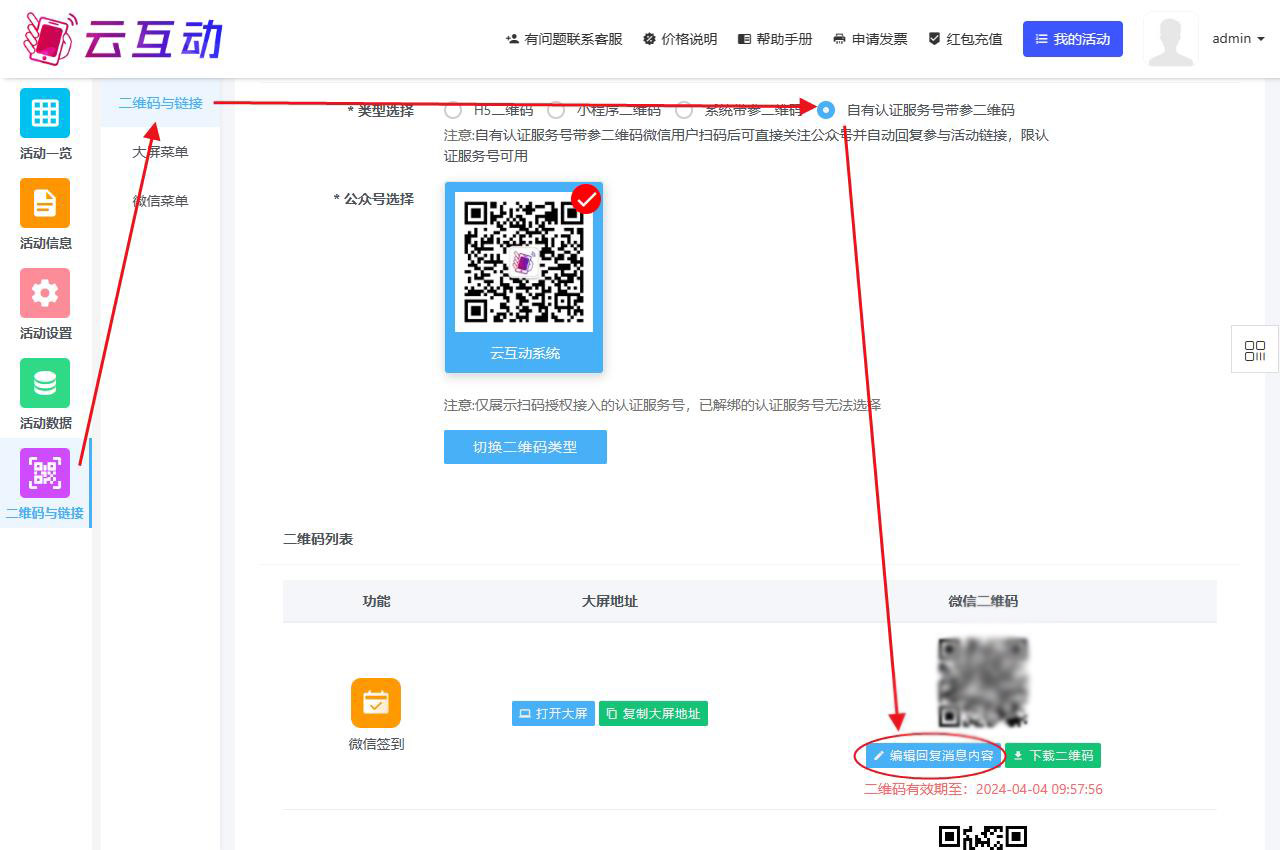The width and height of the screenshot is (1280, 850).
Task: Click the blurred 微信二维码 image
Action: [983, 682]
